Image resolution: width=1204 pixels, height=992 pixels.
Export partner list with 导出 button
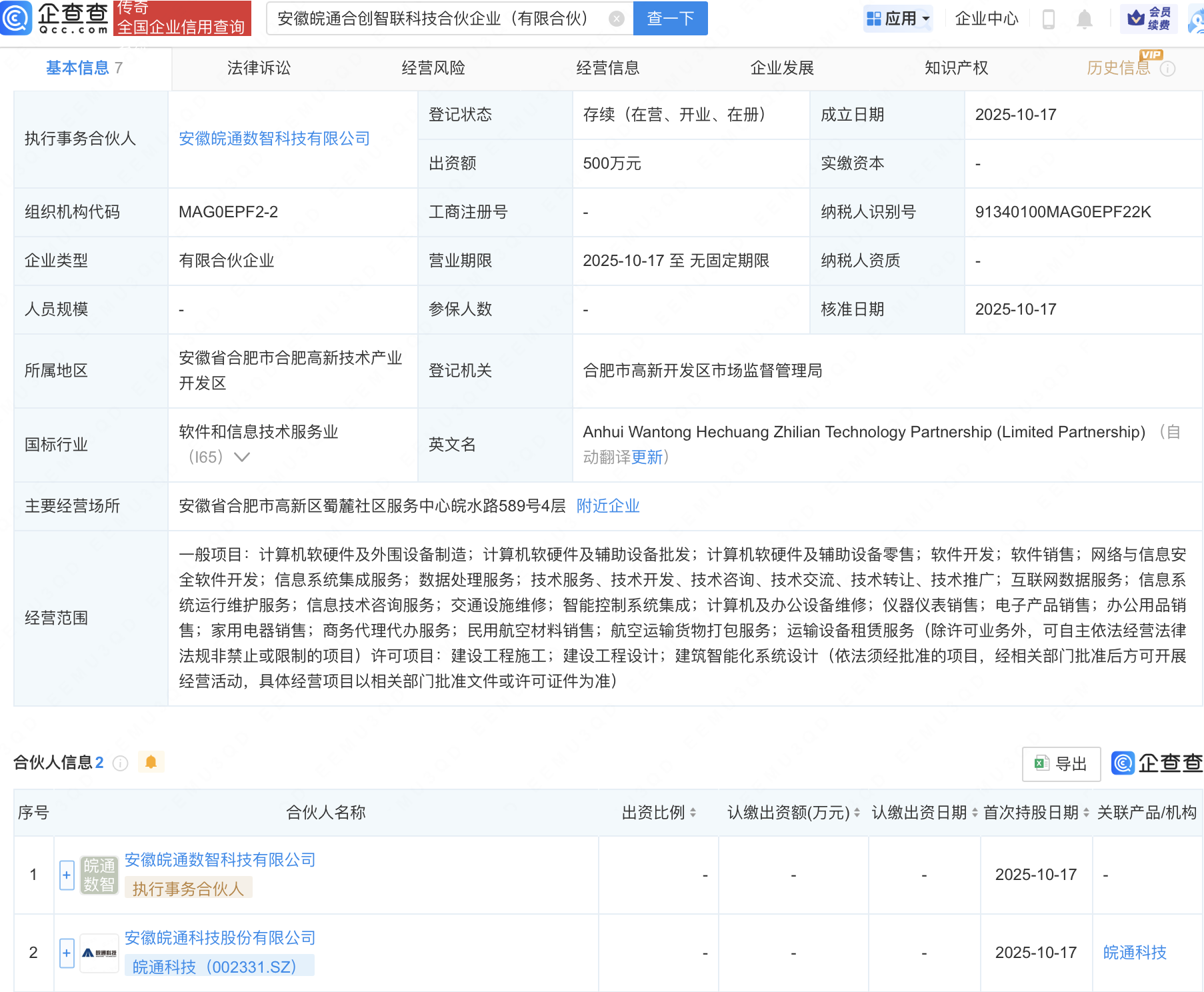[1061, 764]
